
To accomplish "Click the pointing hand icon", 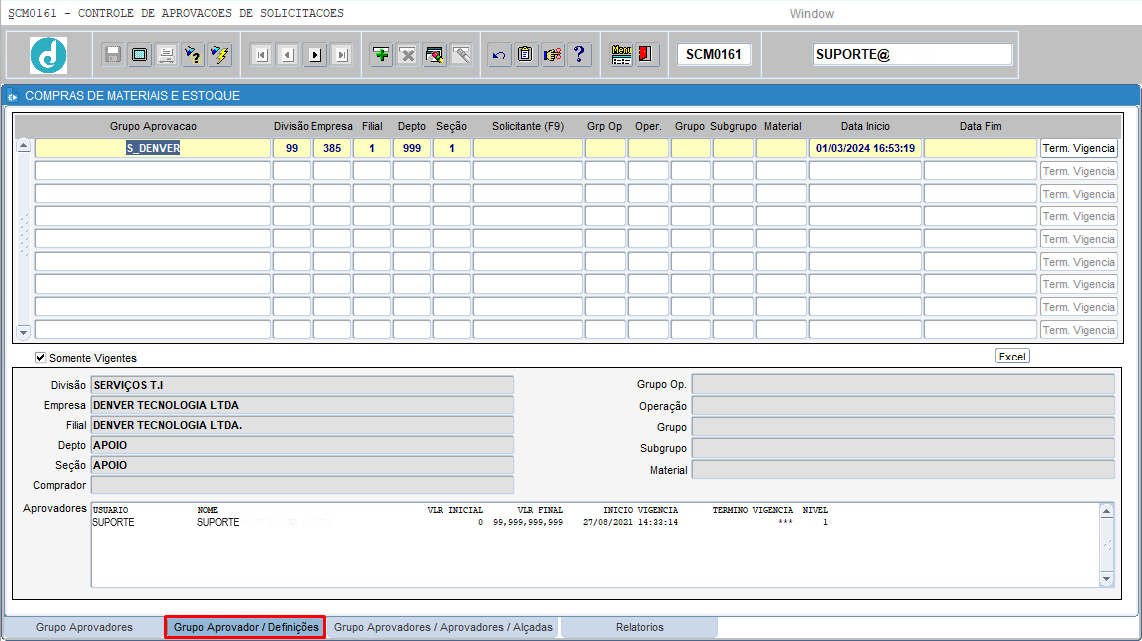I will click(553, 55).
